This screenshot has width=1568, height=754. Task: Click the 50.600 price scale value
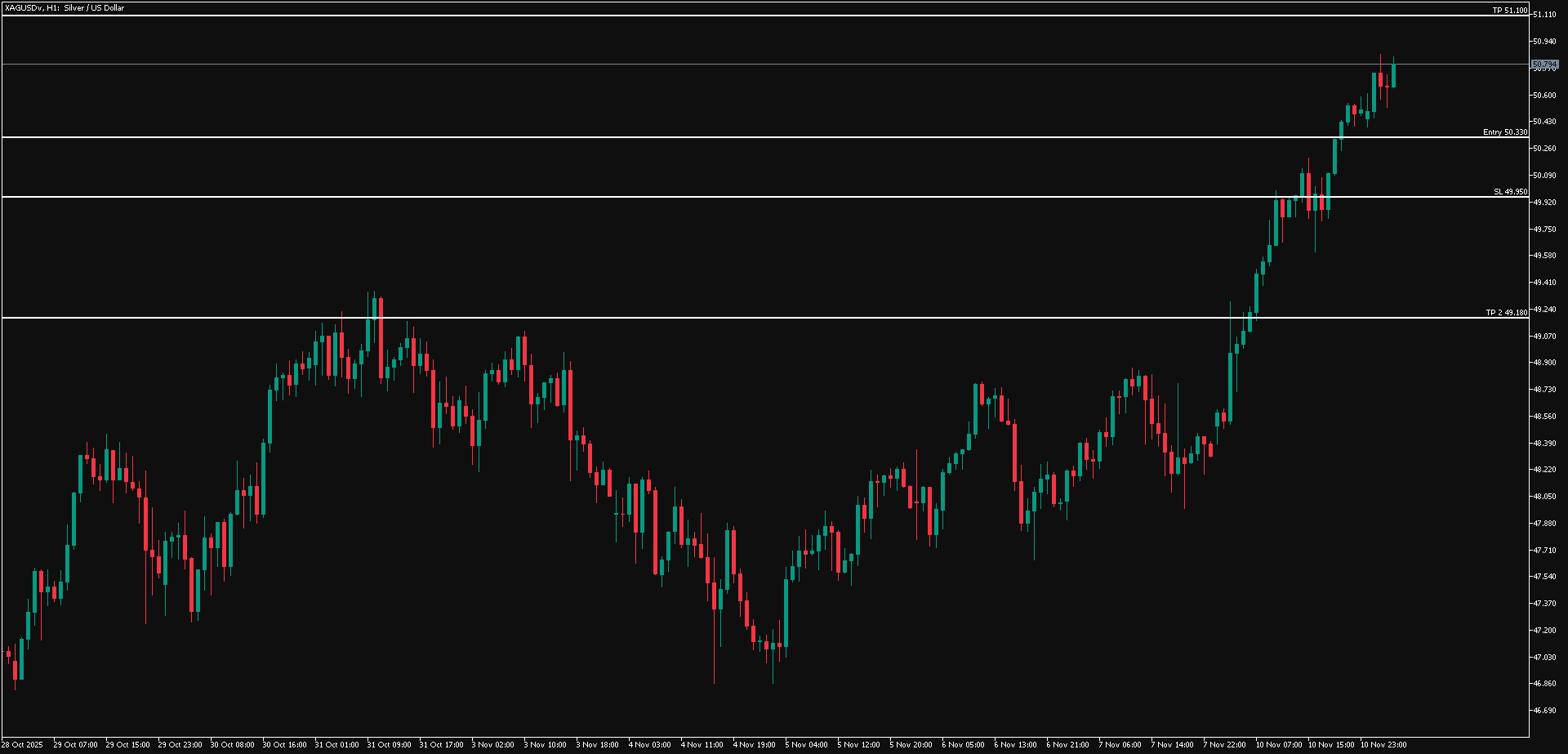click(x=1544, y=96)
